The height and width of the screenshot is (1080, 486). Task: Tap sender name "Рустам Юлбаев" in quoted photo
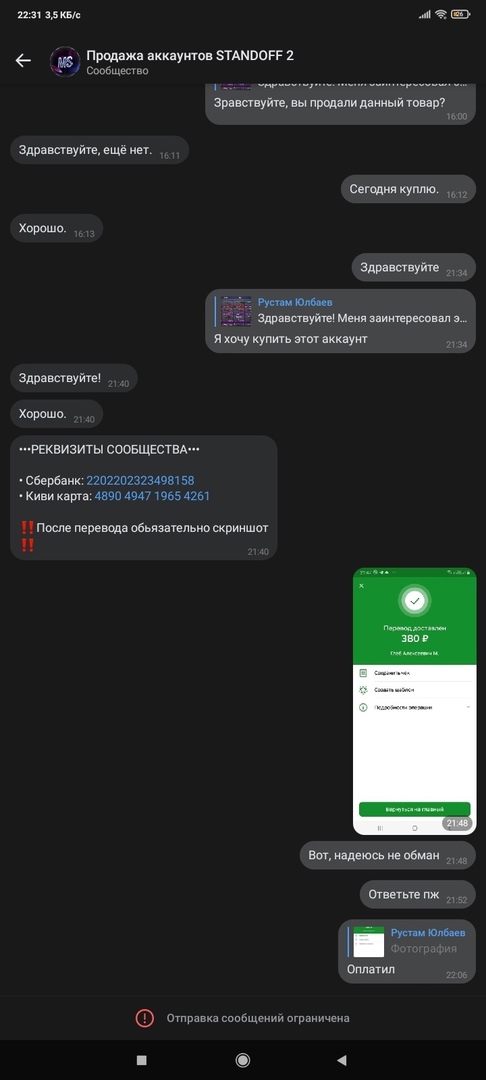[428, 933]
